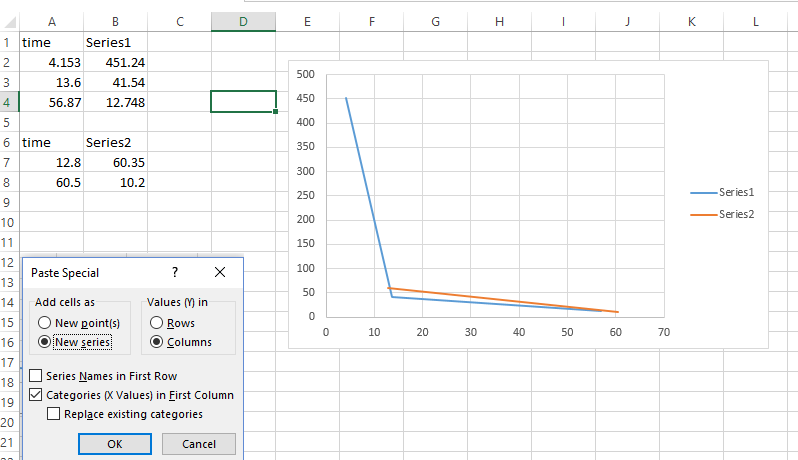Select column F header
This screenshot has height=460, width=798.
pyautogui.click(x=372, y=22)
